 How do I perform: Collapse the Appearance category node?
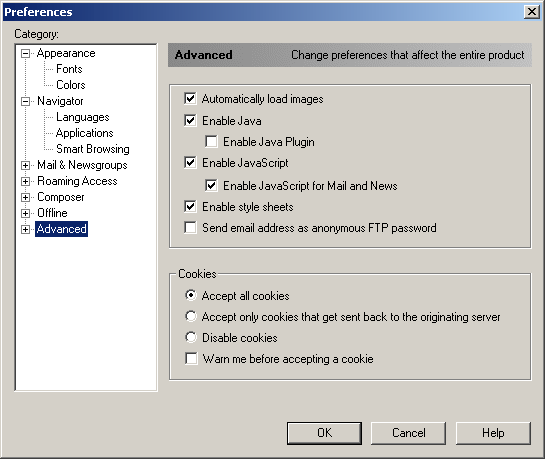pos(25,54)
